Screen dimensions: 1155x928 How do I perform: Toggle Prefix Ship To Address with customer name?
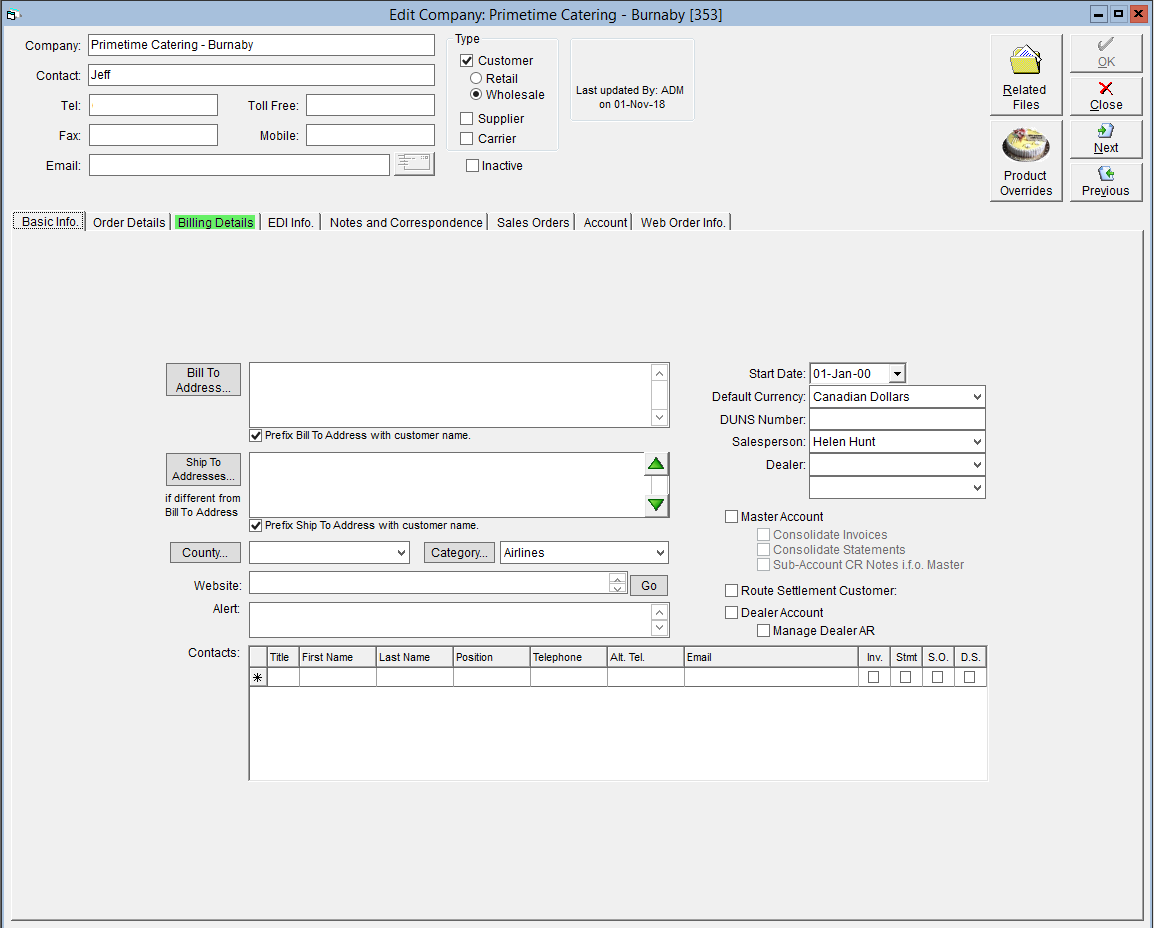(x=256, y=525)
